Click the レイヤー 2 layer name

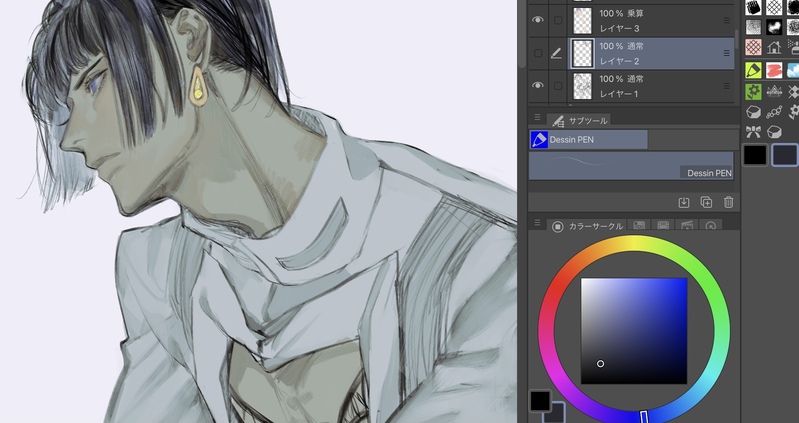click(x=619, y=61)
